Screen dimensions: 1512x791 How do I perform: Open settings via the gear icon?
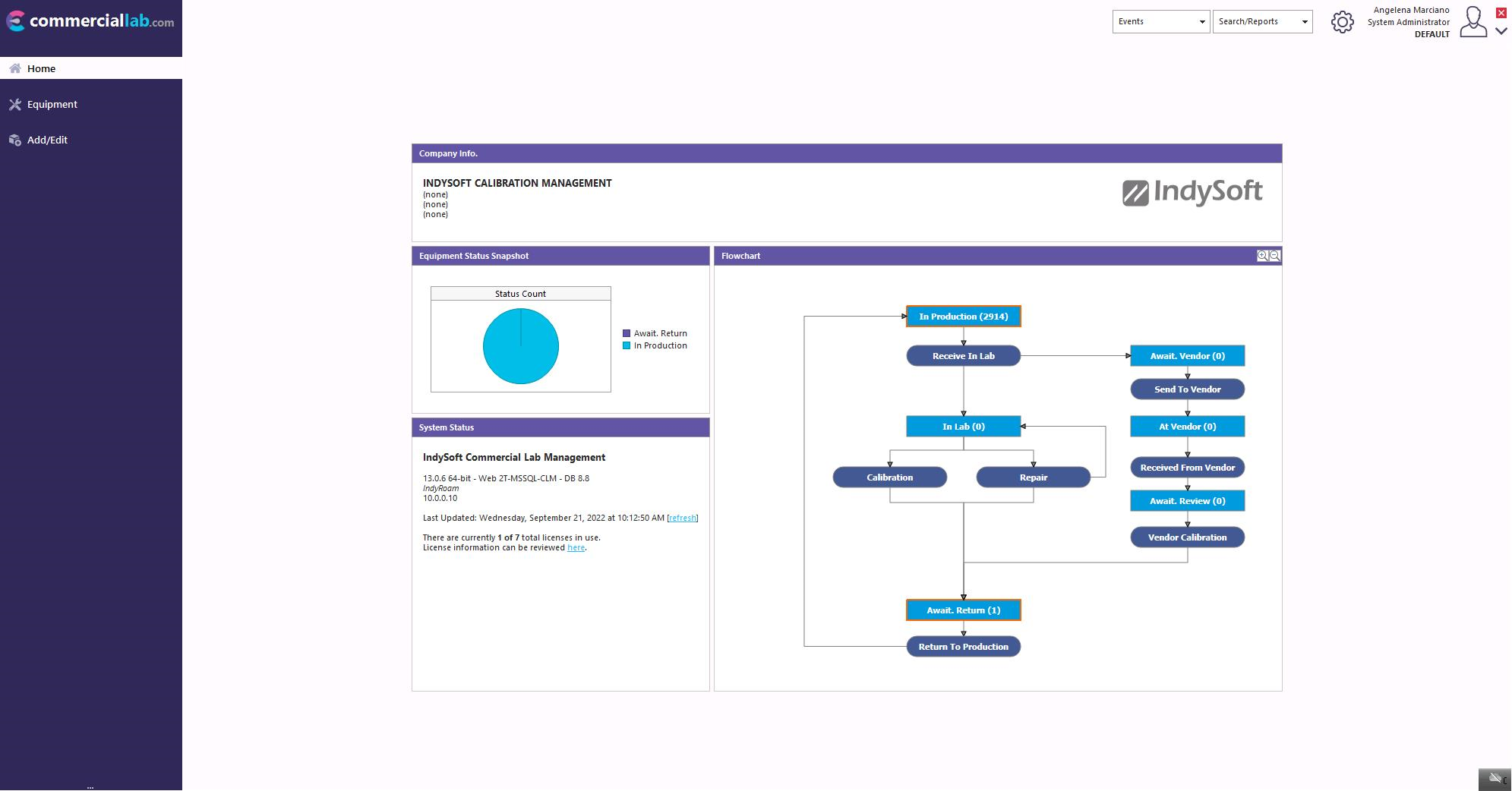point(1342,22)
